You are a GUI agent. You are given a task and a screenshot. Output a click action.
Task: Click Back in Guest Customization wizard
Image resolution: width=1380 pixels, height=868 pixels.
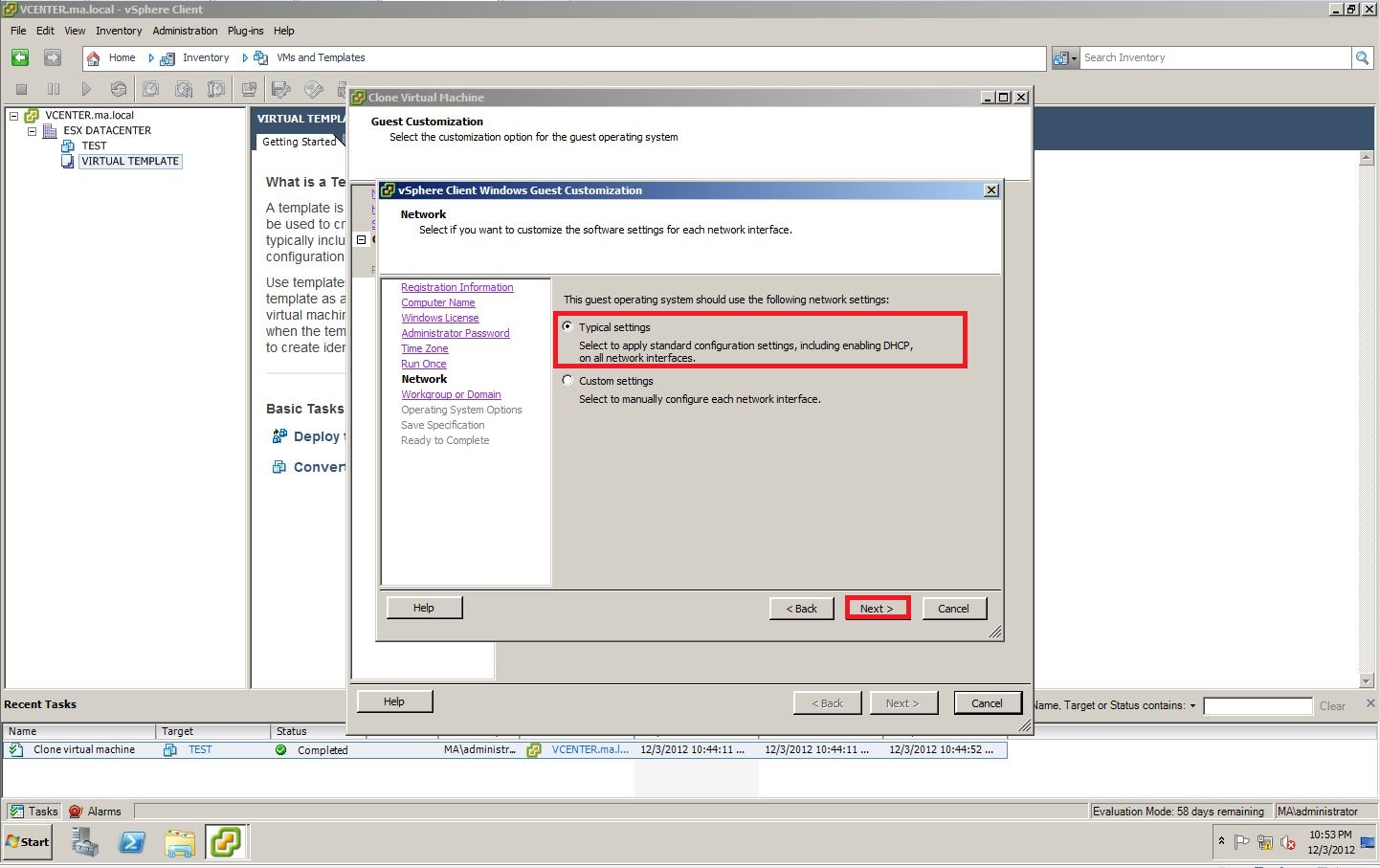pyautogui.click(x=802, y=609)
